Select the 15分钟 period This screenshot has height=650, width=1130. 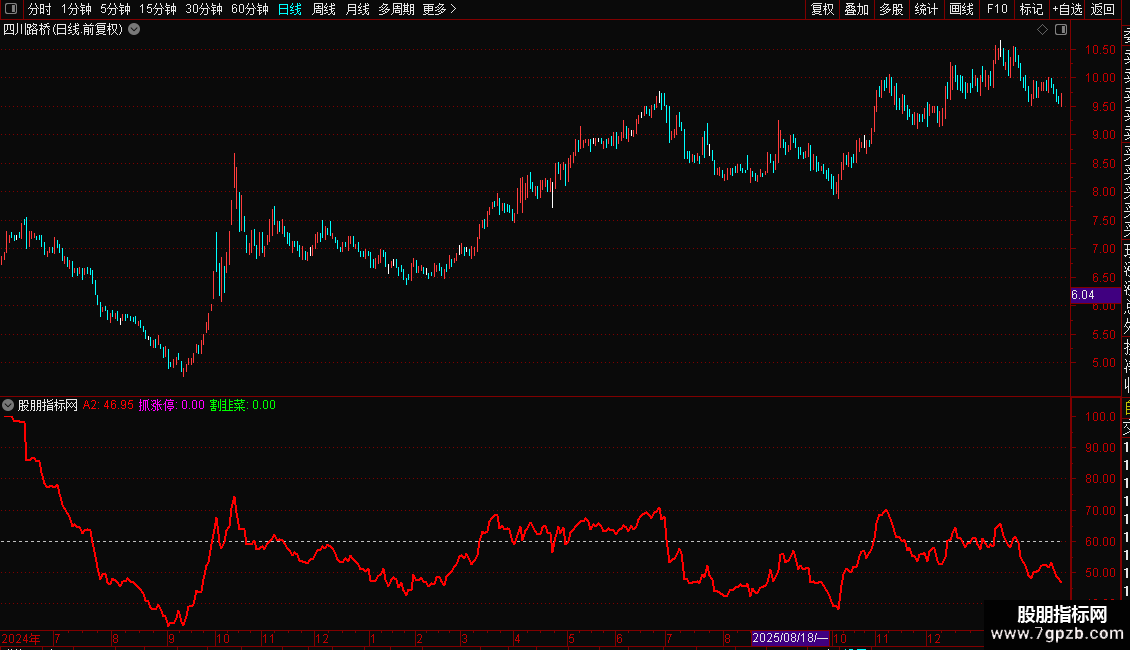point(158,9)
